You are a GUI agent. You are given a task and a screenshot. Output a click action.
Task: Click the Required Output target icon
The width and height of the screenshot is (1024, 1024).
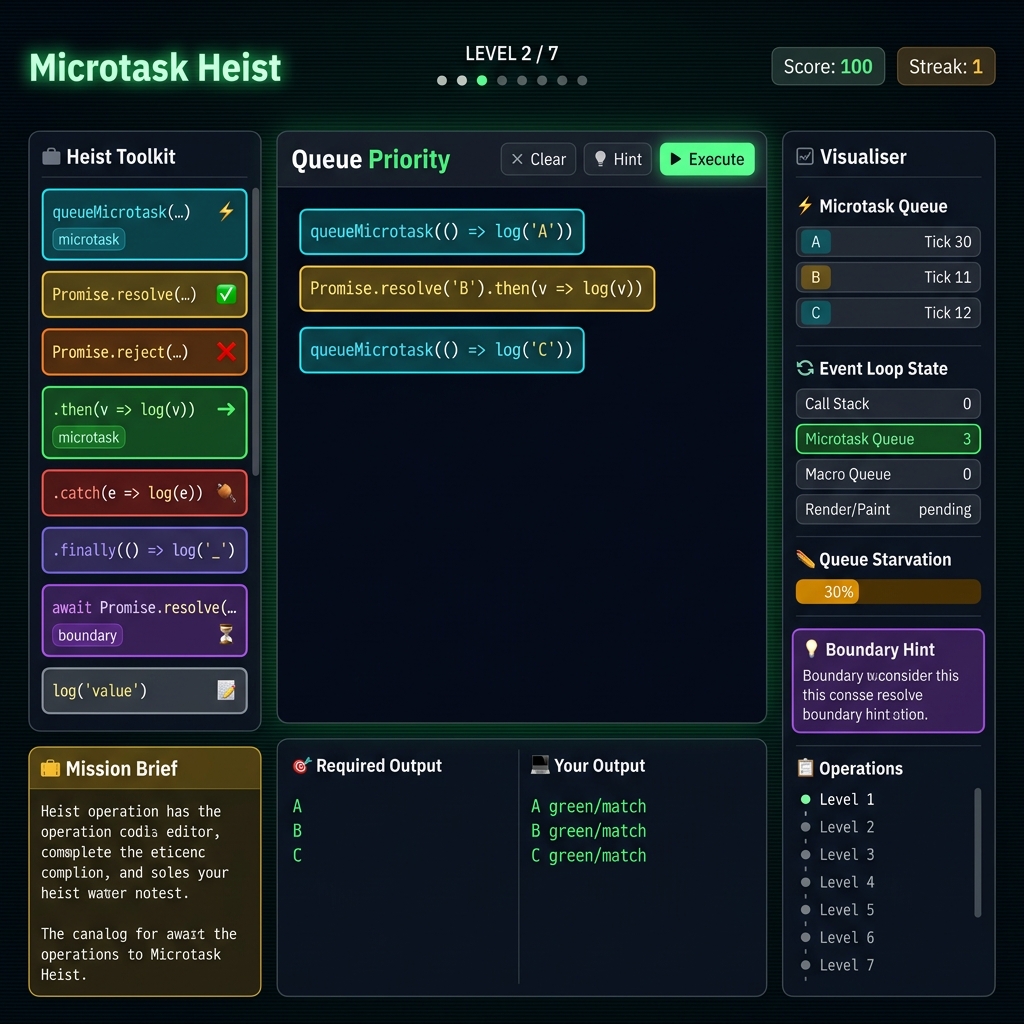pyautogui.click(x=301, y=765)
